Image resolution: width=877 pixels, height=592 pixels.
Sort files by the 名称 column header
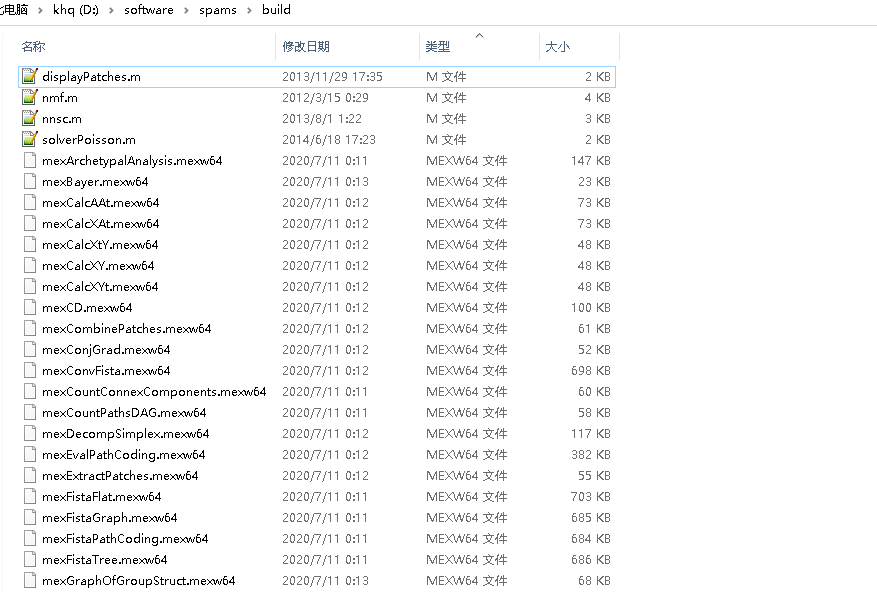click(34, 46)
